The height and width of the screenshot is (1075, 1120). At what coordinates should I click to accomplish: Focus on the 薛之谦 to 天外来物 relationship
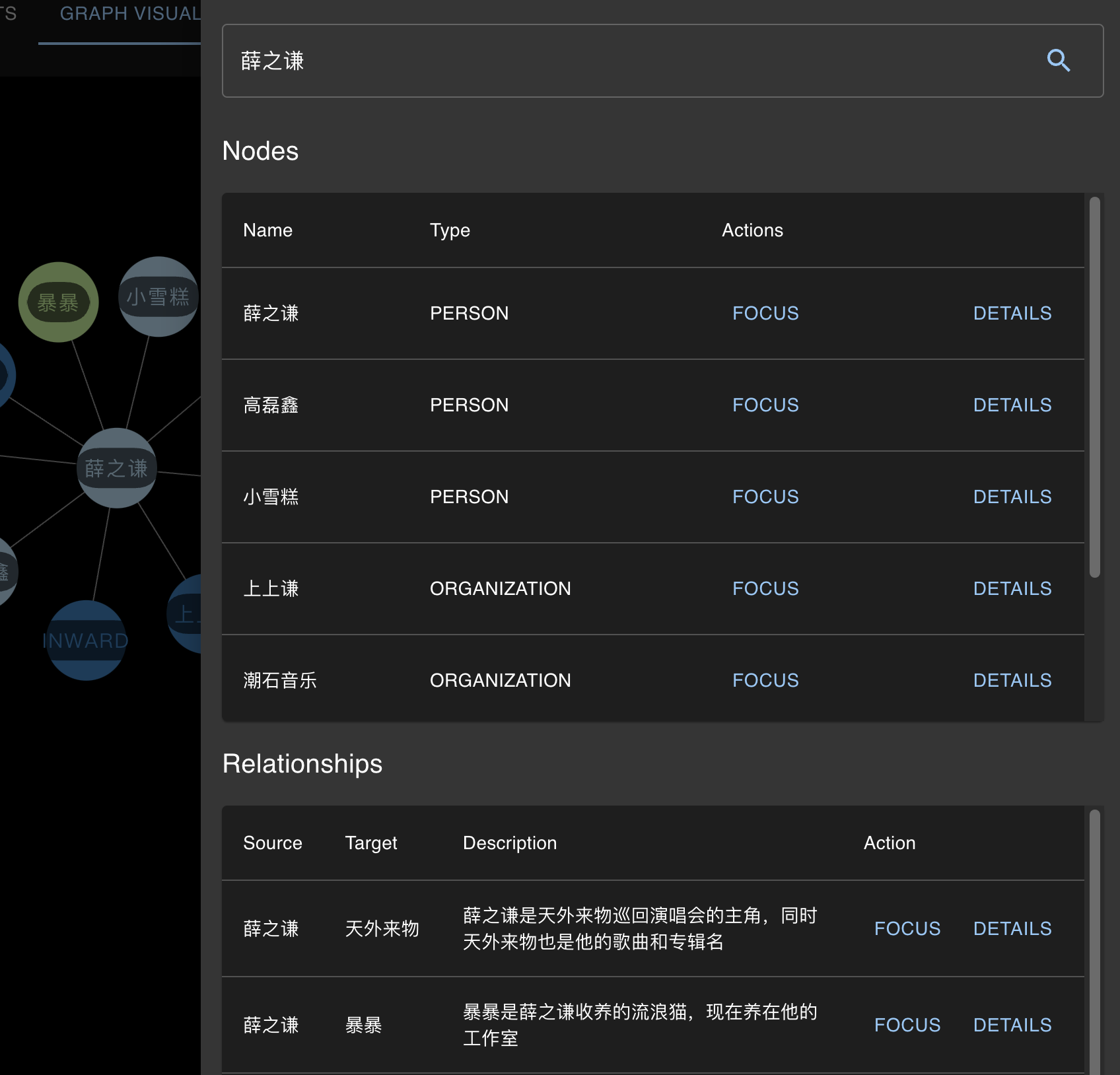[x=907, y=928]
